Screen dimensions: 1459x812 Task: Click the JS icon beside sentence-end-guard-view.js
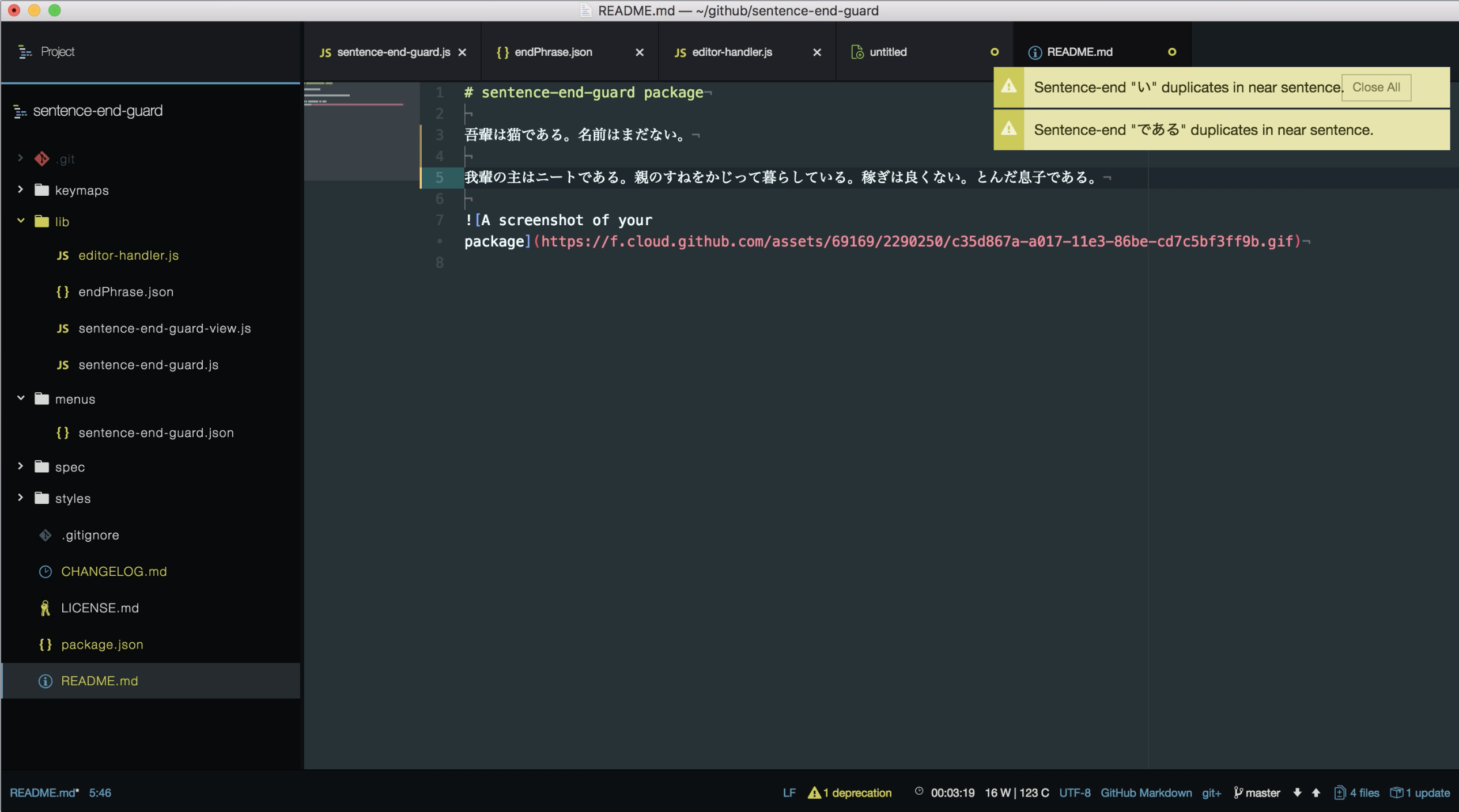click(63, 329)
